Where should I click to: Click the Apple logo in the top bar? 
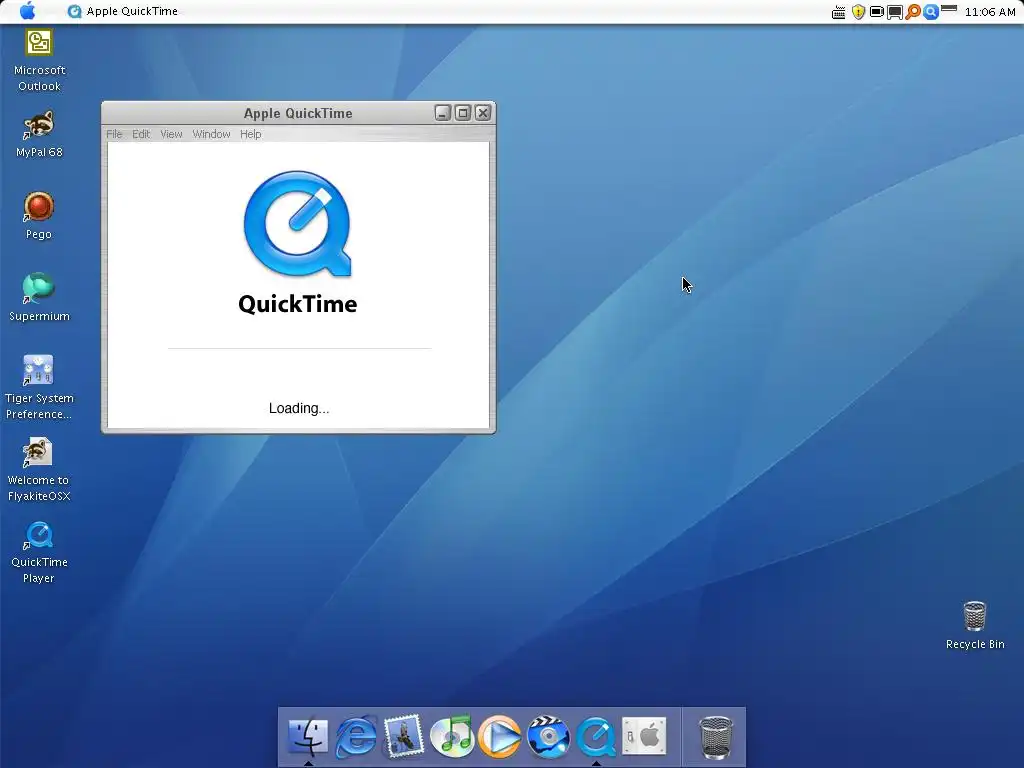coord(27,11)
